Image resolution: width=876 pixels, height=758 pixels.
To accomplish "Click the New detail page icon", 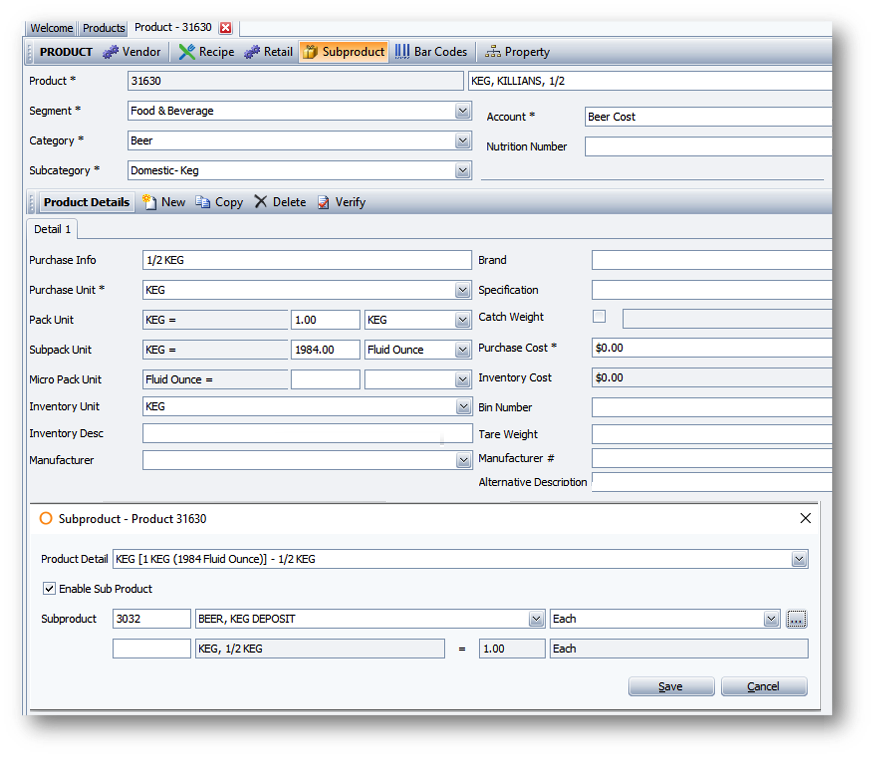I will point(149,202).
